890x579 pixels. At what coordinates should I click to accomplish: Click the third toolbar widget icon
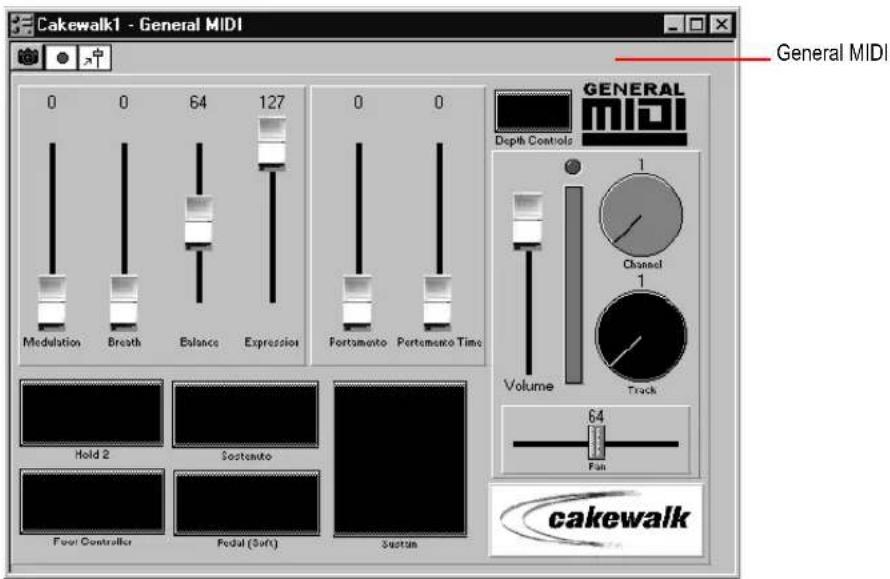point(94,58)
